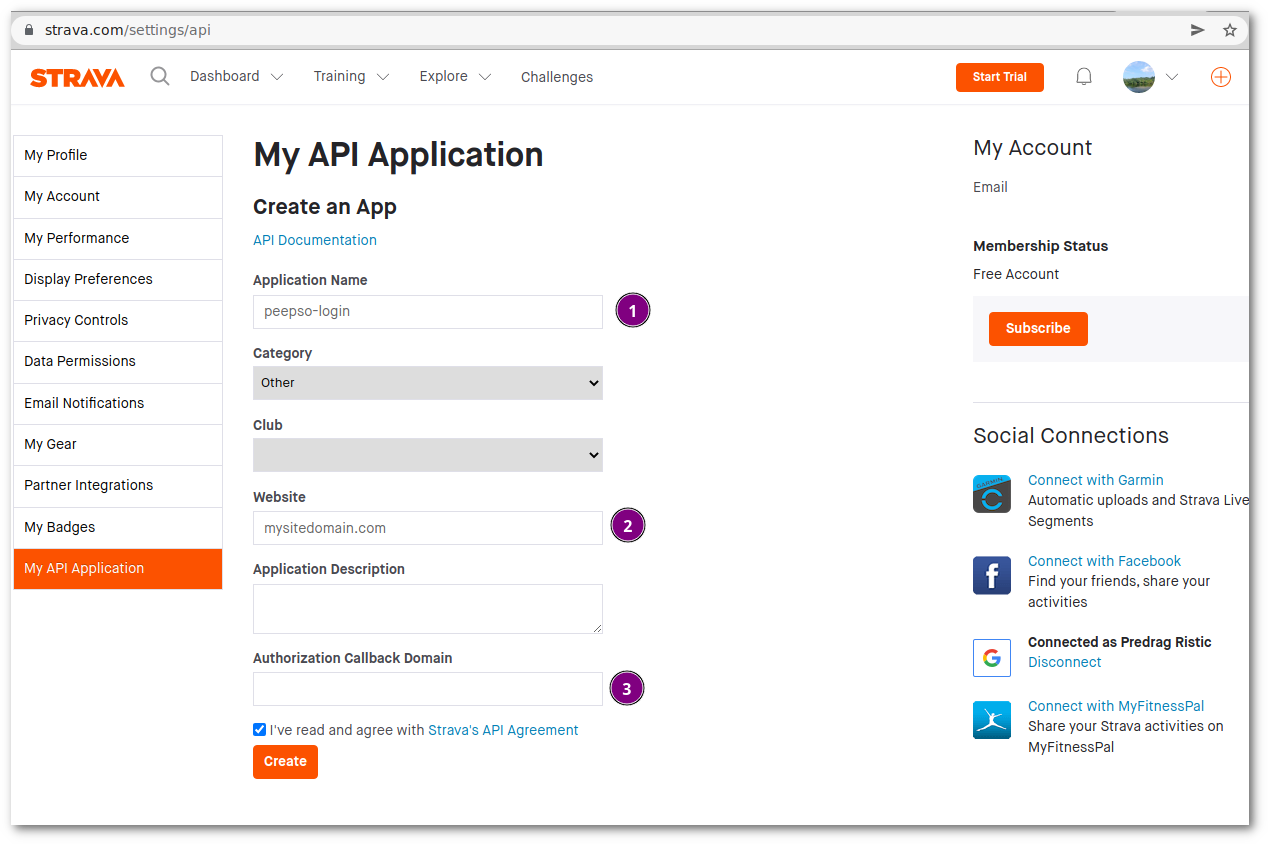Image resolution: width=1268 pixels, height=844 pixels.
Task: Open the API Documentation link
Action: tap(315, 240)
